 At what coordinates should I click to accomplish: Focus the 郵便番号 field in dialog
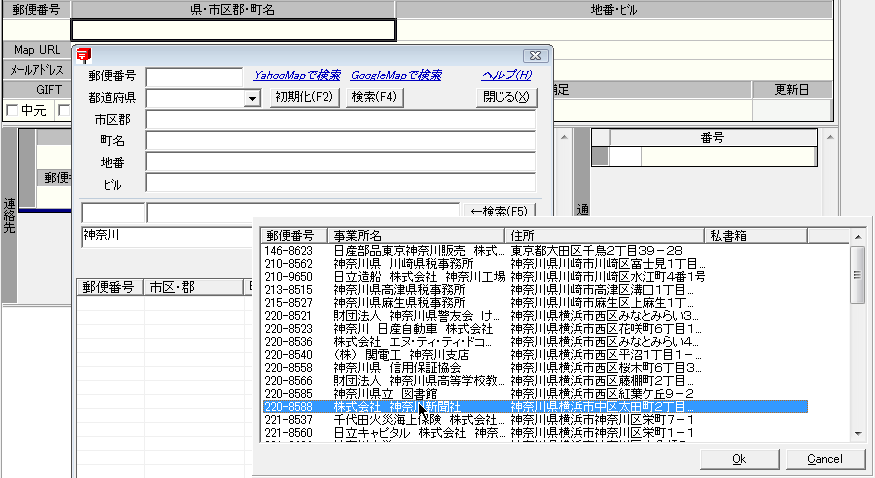pos(194,76)
